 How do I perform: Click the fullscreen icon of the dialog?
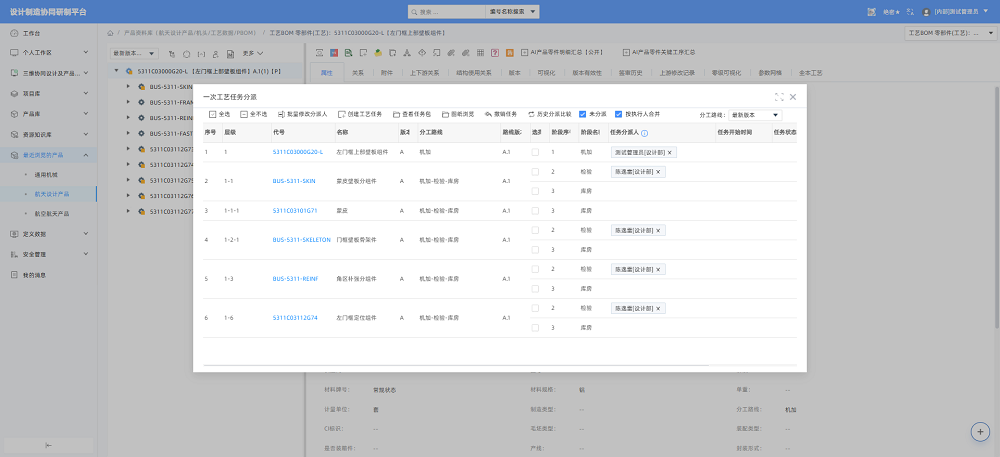click(x=779, y=97)
